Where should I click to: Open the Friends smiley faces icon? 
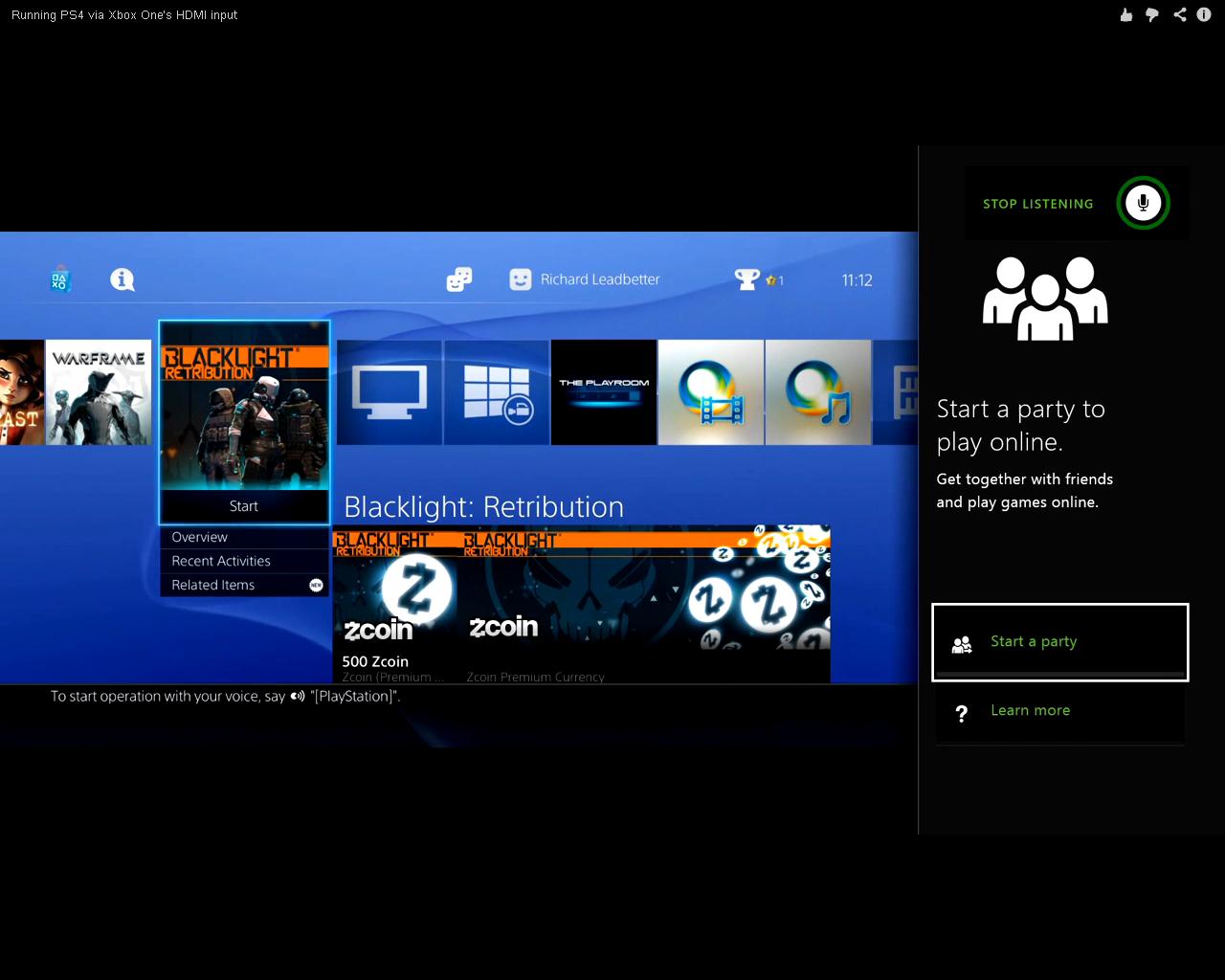[x=459, y=279]
